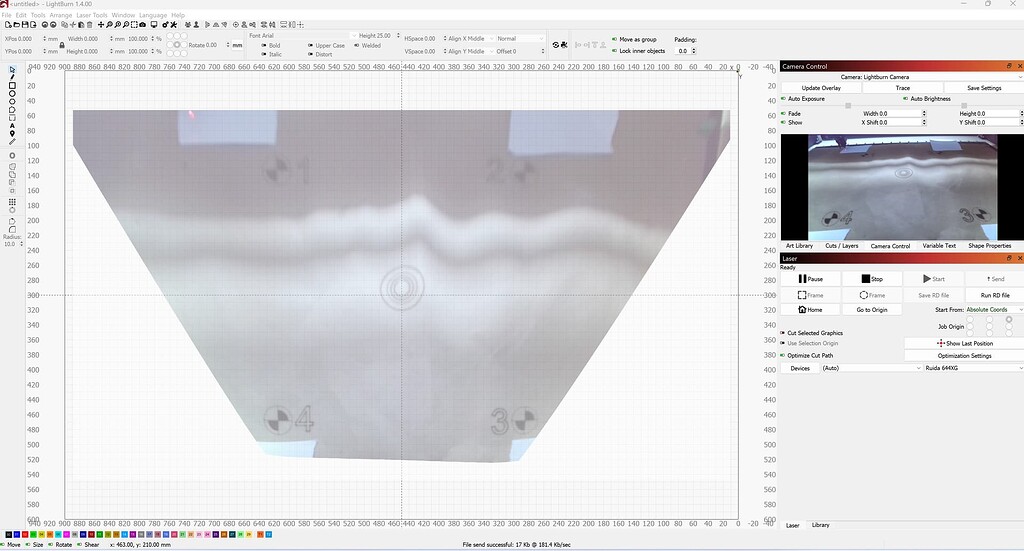Click the Go to Origin button

coord(872,309)
